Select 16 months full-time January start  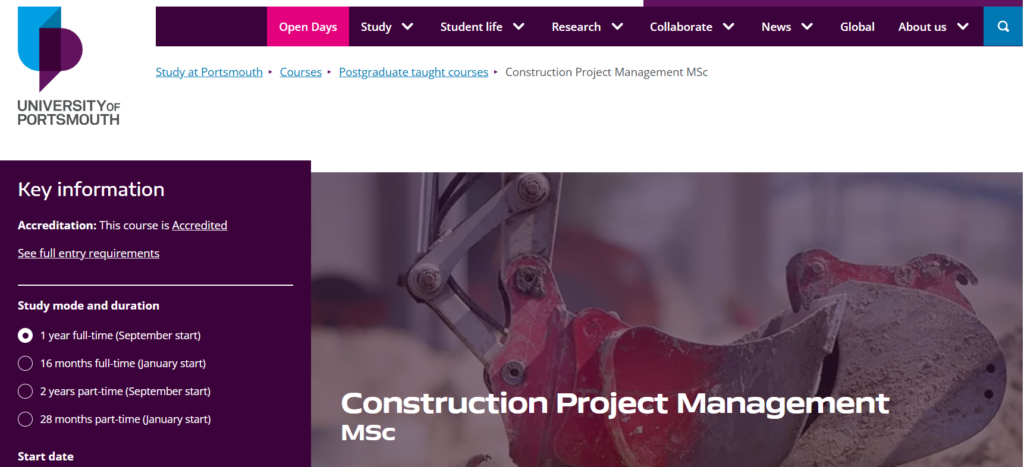tap(25, 363)
